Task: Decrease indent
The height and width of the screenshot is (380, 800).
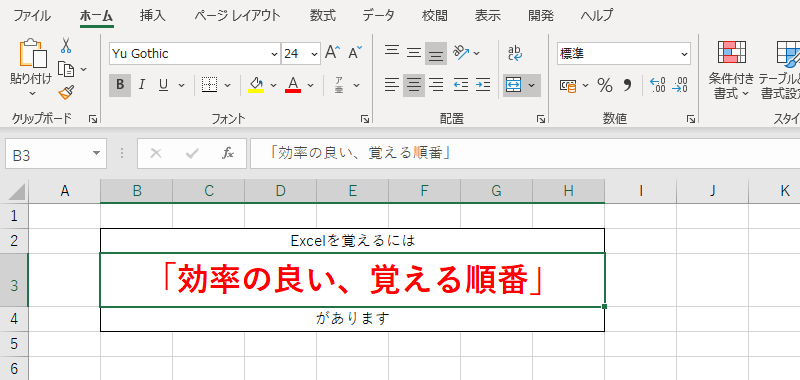Action: tap(461, 85)
